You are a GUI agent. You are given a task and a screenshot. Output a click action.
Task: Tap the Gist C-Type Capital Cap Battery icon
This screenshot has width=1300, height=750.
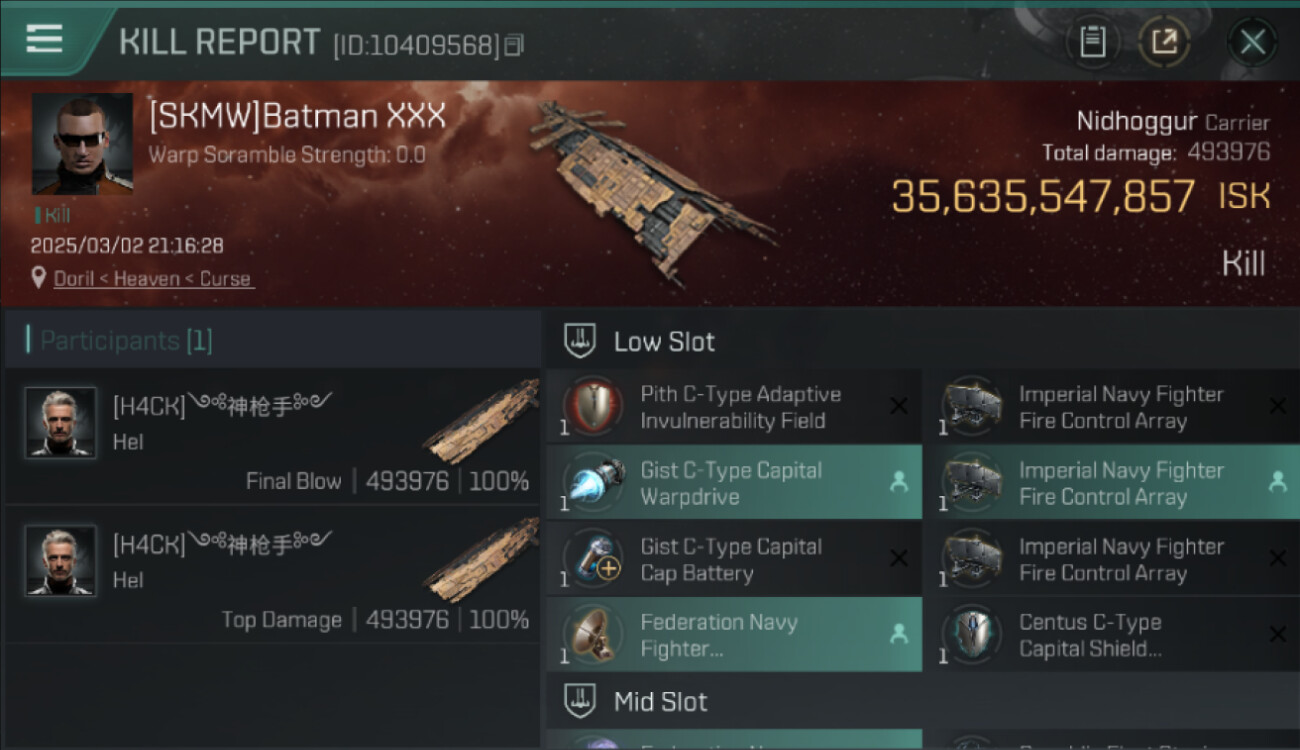pos(592,559)
